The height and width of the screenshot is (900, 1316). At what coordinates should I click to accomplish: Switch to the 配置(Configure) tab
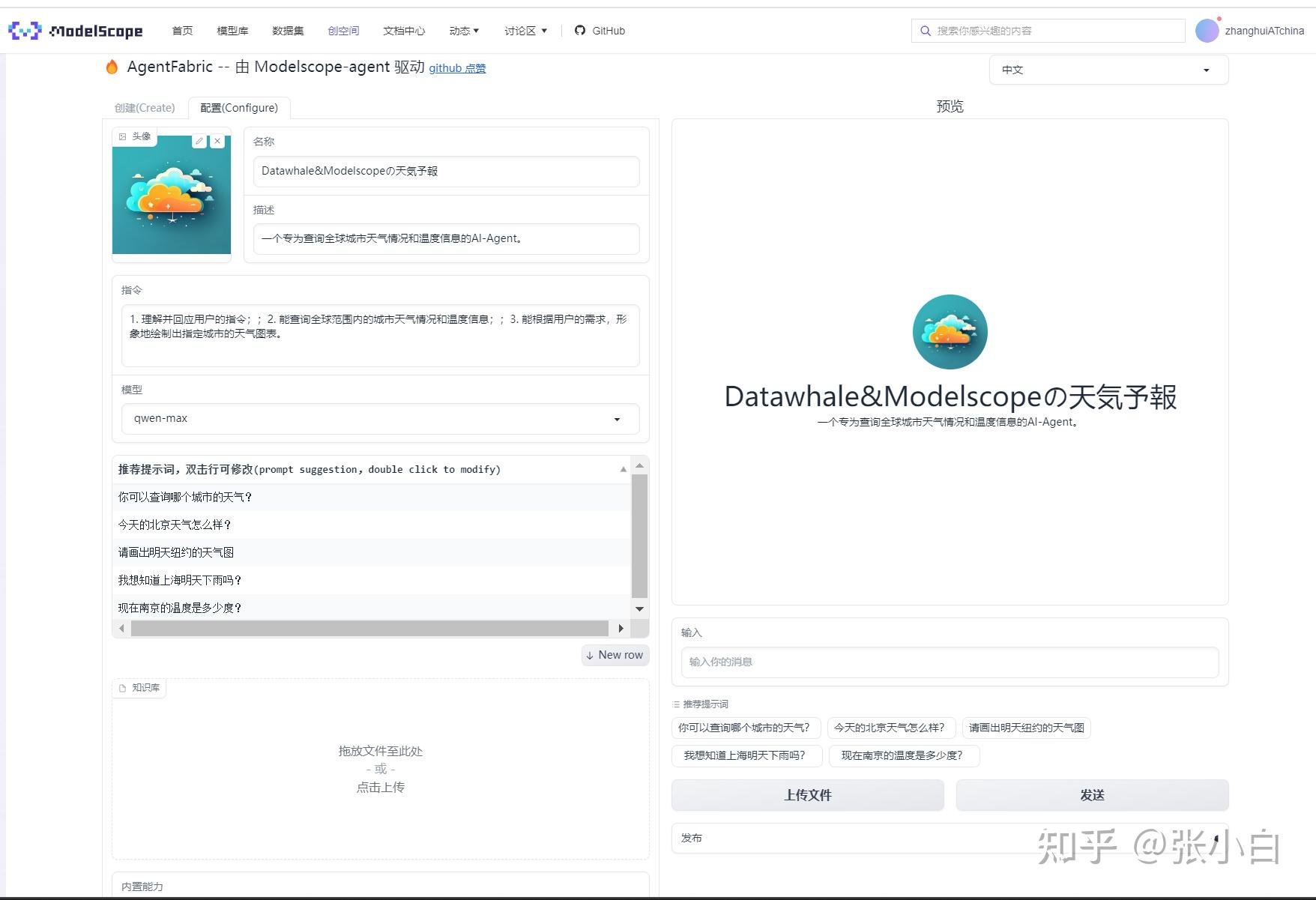(x=239, y=108)
